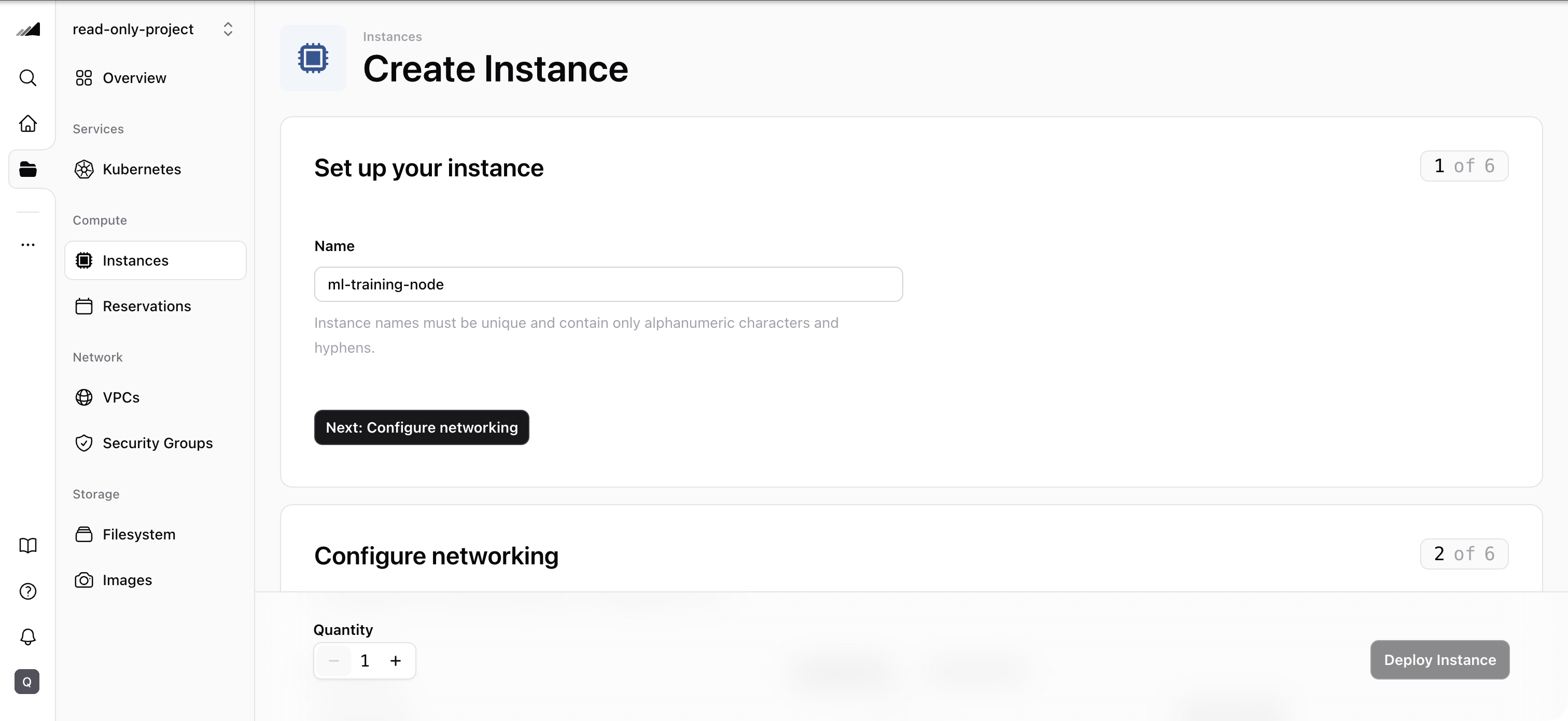Click the Set up your instance heading

click(428, 168)
